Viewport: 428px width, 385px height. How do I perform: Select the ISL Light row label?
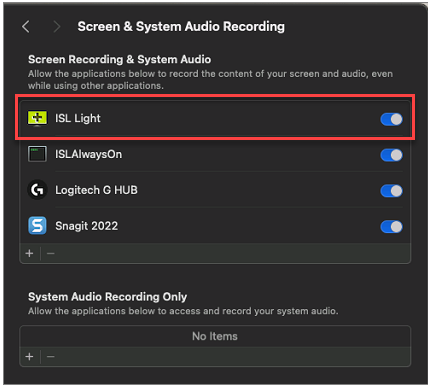(78, 118)
